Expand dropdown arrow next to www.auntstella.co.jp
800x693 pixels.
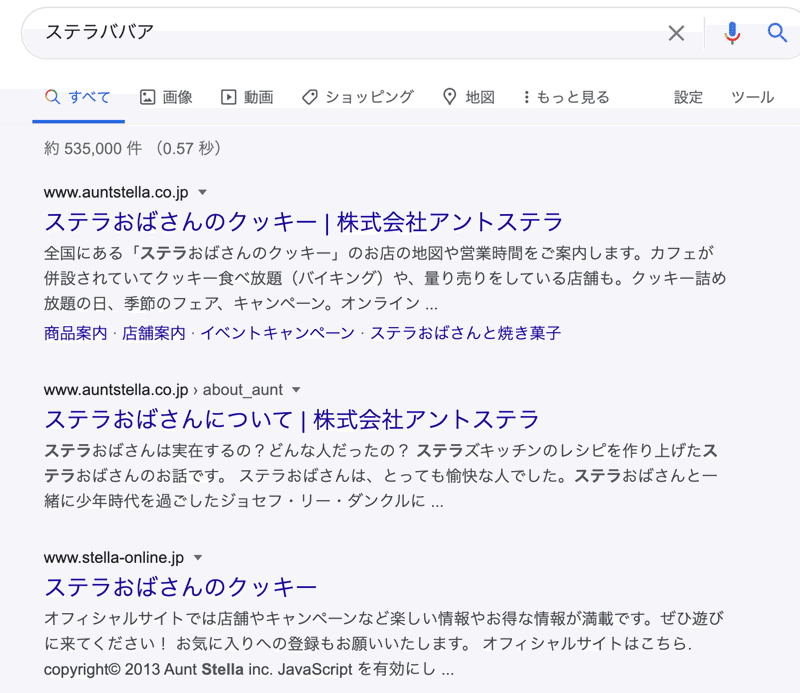[203, 192]
